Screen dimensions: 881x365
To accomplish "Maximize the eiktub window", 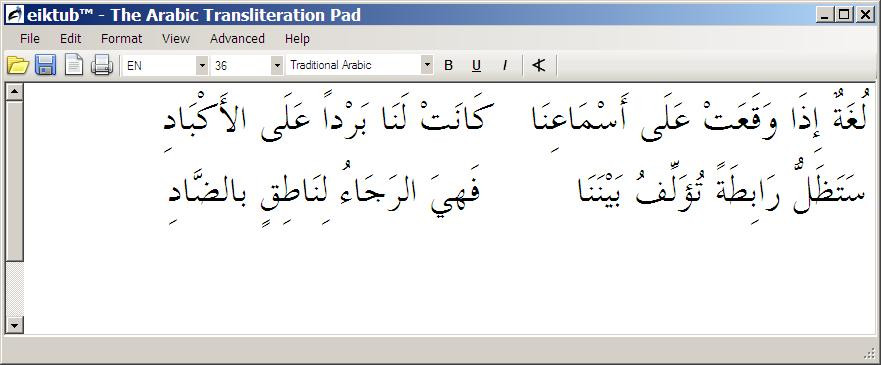I will coord(844,15).
